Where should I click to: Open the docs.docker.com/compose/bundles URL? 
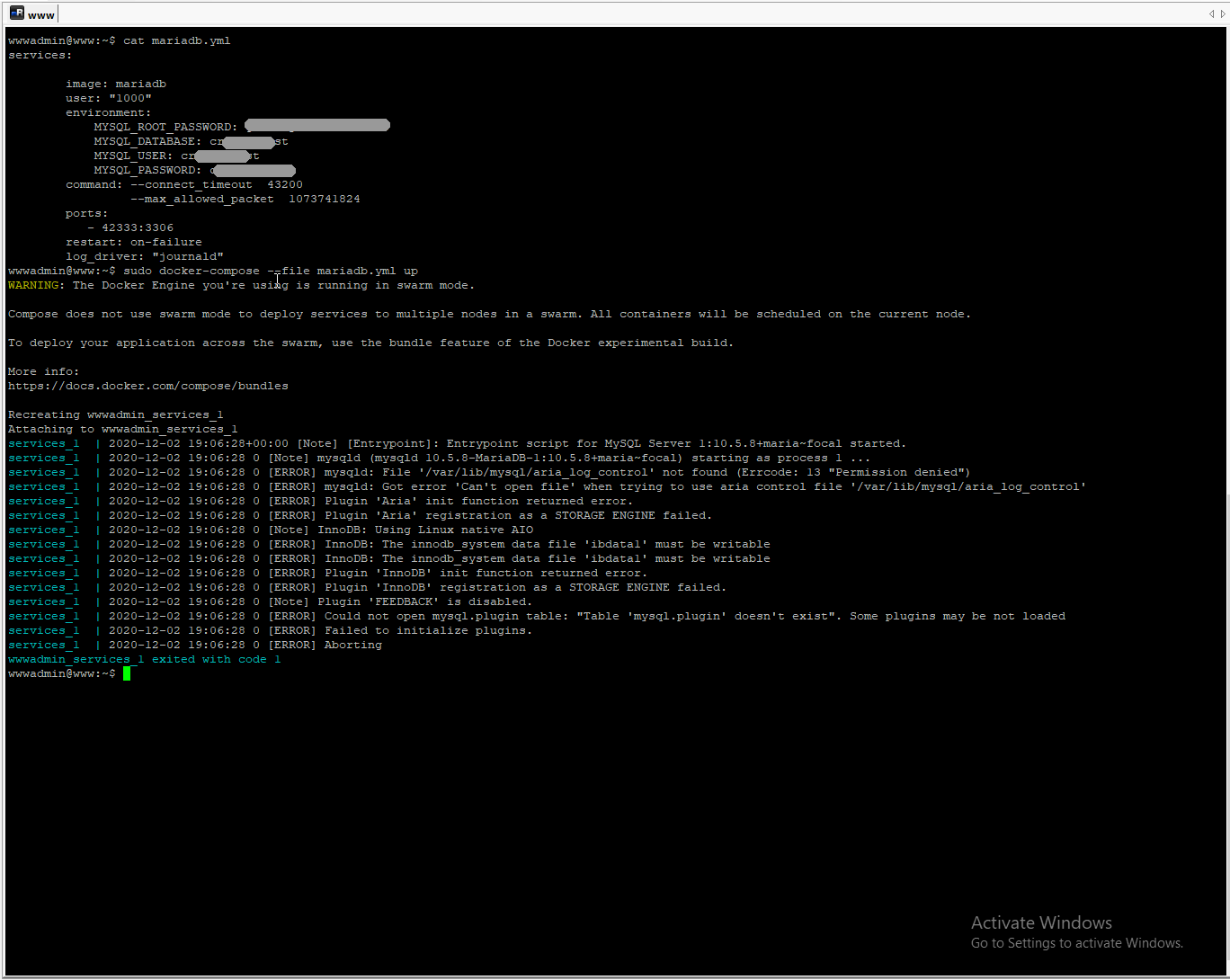click(x=148, y=386)
